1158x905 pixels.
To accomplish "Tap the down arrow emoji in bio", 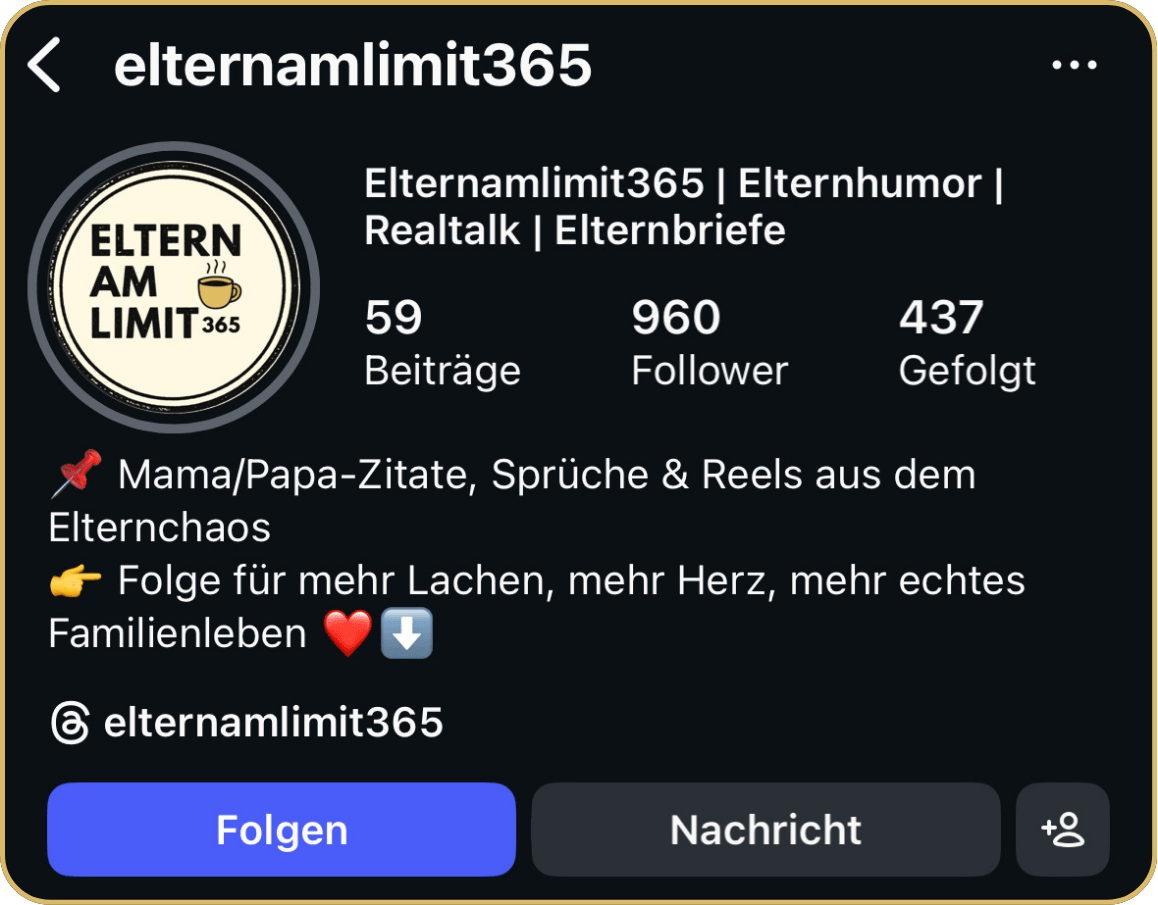I will pos(406,633).
